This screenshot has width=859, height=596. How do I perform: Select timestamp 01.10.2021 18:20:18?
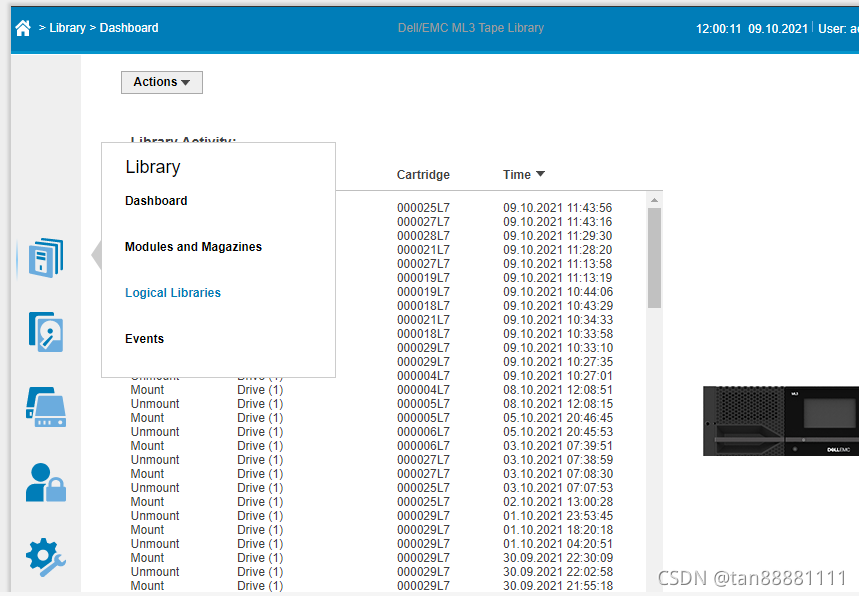(558, 530)
